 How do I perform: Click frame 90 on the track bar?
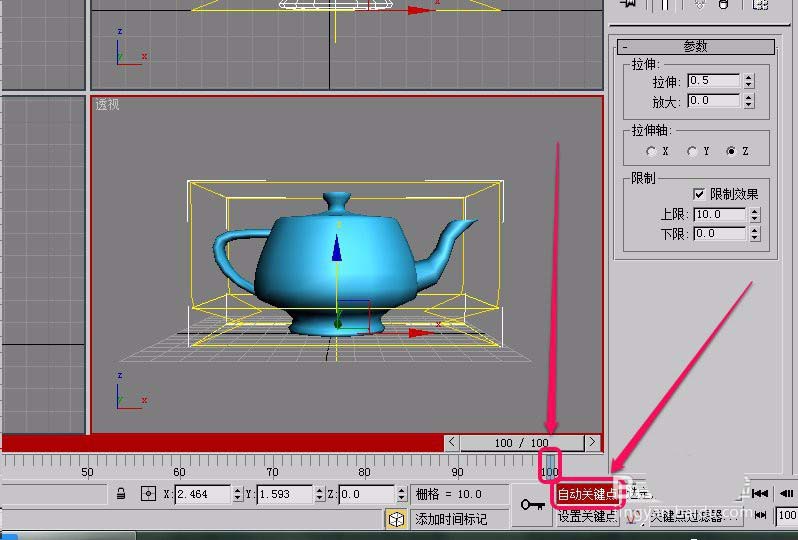(457, 472)
